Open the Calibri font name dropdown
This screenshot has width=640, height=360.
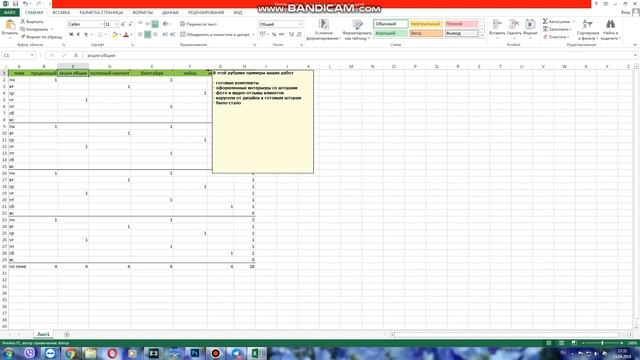click(101, 24)
